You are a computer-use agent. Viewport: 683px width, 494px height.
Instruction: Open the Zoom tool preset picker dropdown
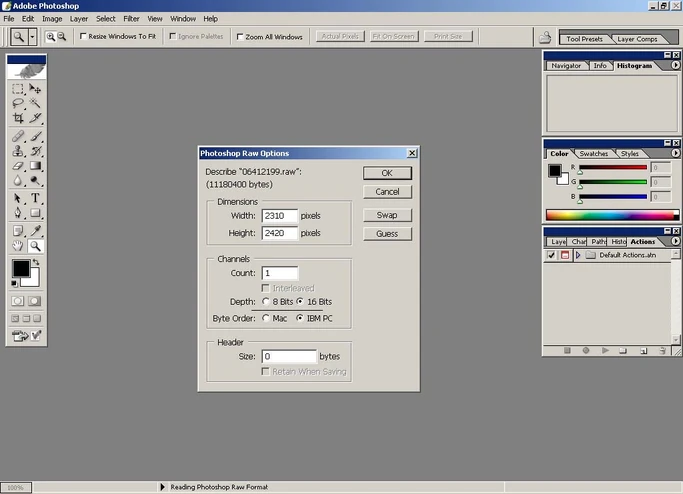32,37
